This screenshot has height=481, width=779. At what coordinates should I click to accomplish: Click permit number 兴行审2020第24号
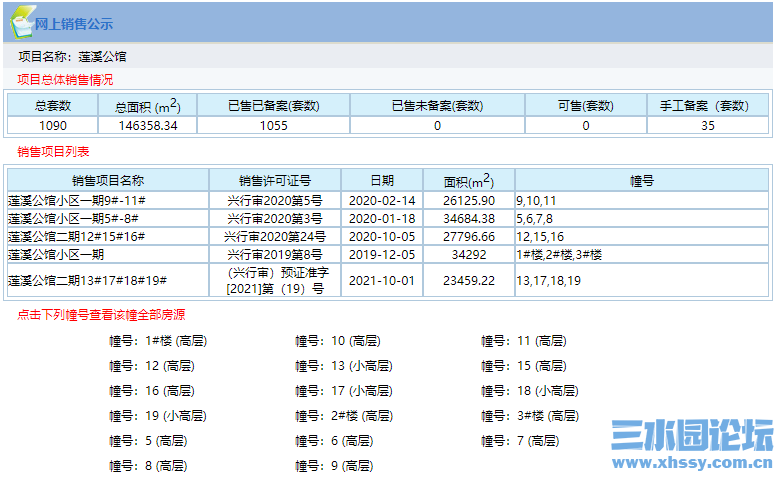pos(275,237)
